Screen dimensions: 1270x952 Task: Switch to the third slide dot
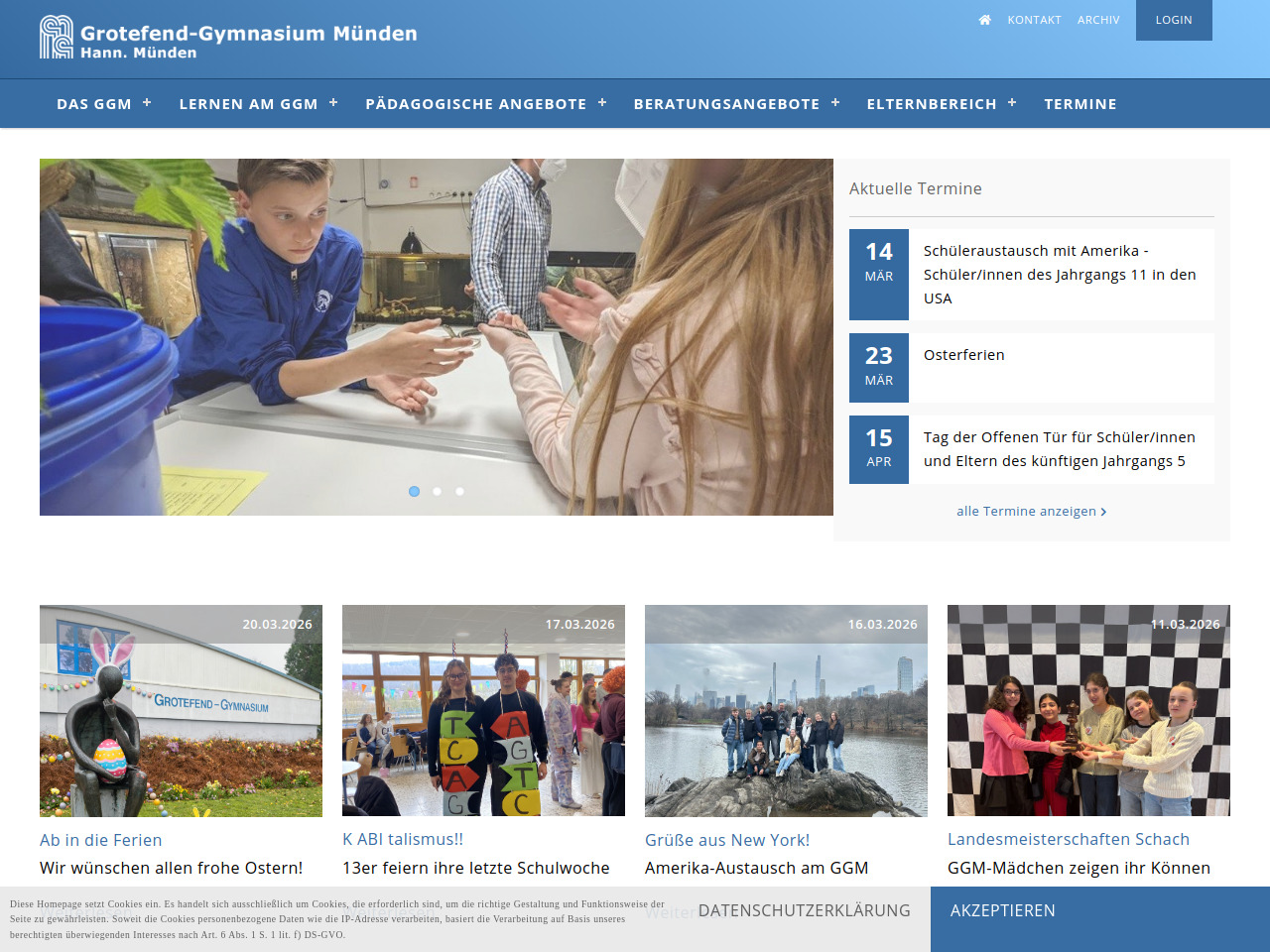(x=459, y=491)
